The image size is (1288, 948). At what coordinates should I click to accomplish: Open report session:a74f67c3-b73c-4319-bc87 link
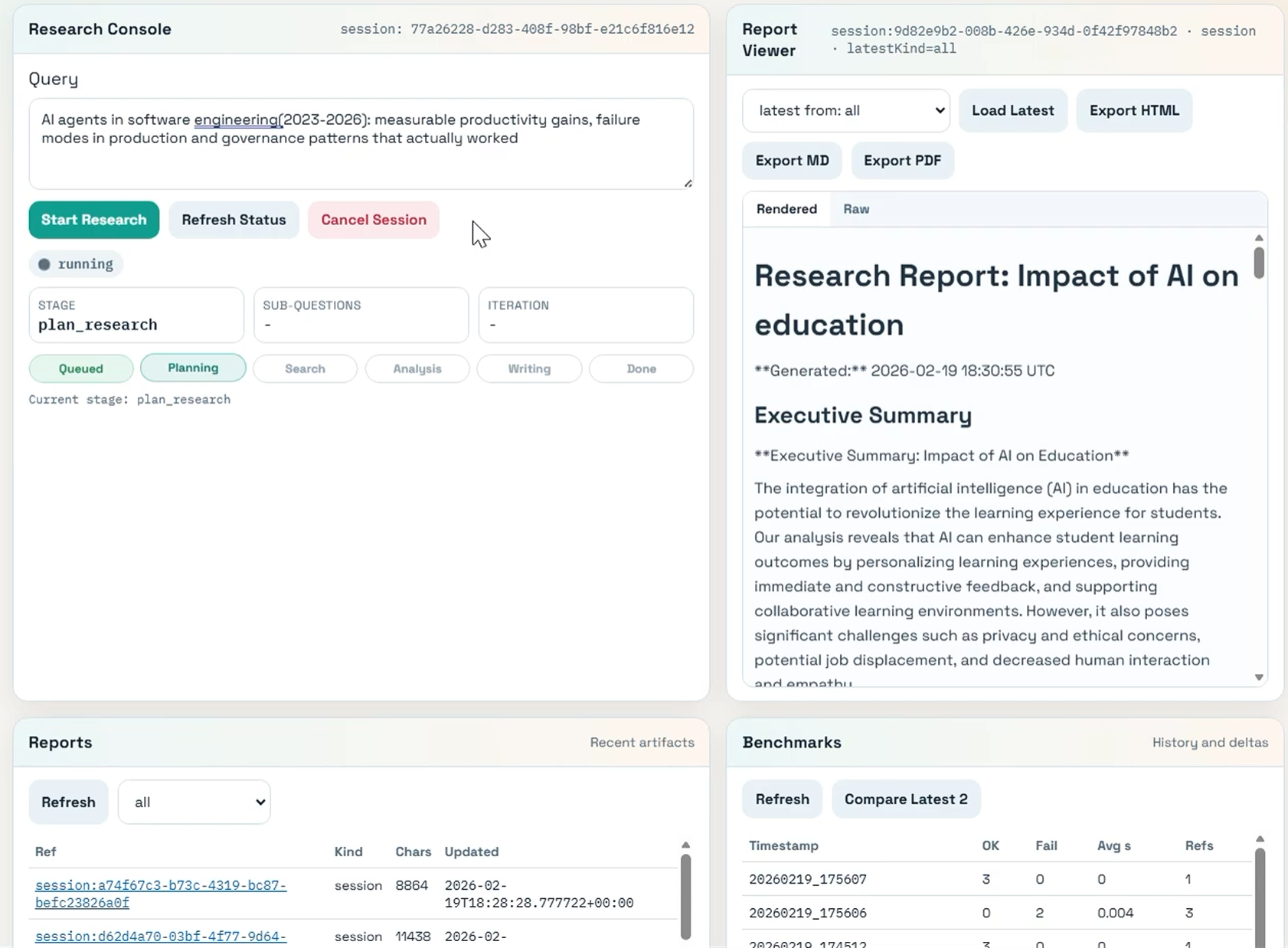tap(161, 894)
